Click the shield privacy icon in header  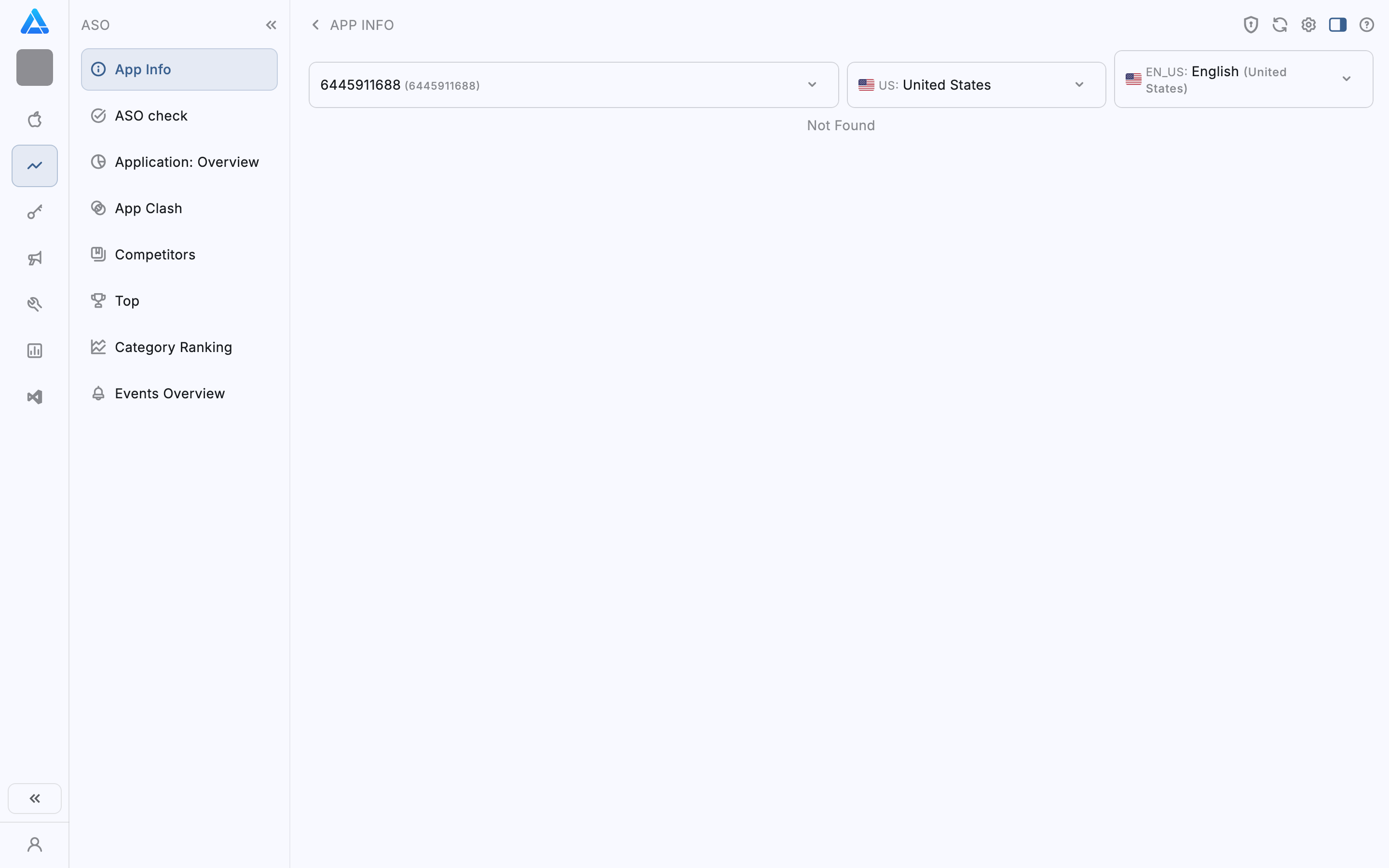tap(1250, 25)
